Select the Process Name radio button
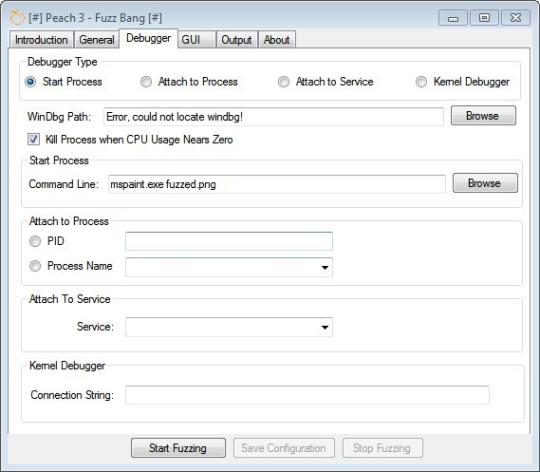This screenshot has height=472, width=540. point(35,266)
